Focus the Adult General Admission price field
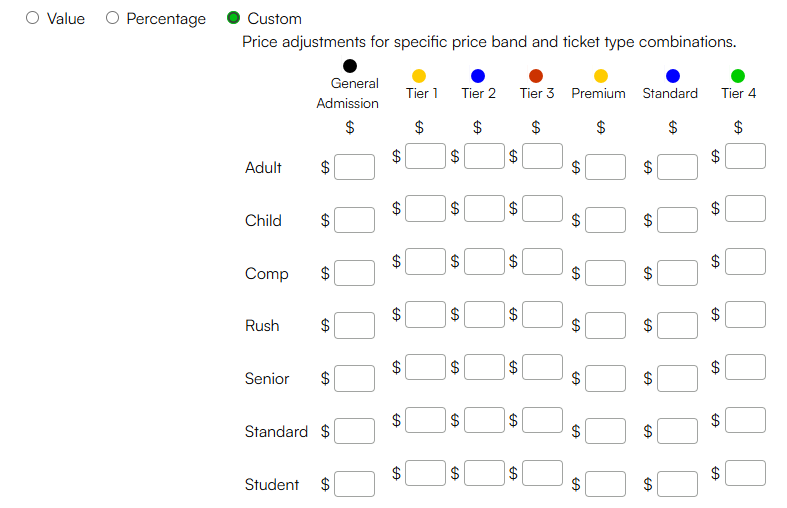This screenshot has height=508, width=787. (354, 167)
